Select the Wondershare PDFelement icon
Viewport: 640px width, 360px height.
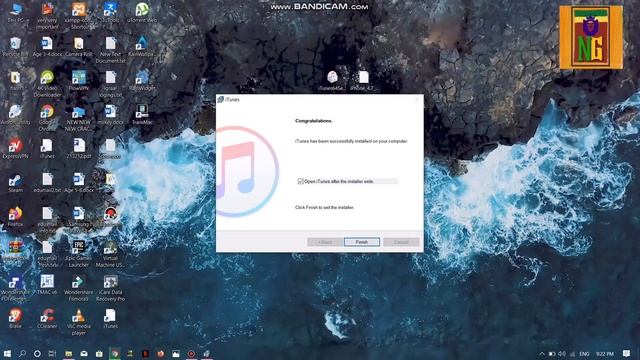point(16,288)
